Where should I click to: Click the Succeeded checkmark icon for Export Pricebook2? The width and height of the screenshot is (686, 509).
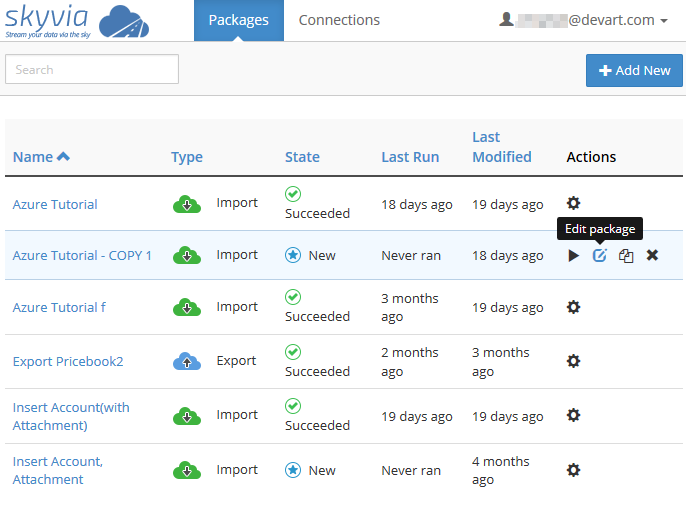[x=293, y=352]
